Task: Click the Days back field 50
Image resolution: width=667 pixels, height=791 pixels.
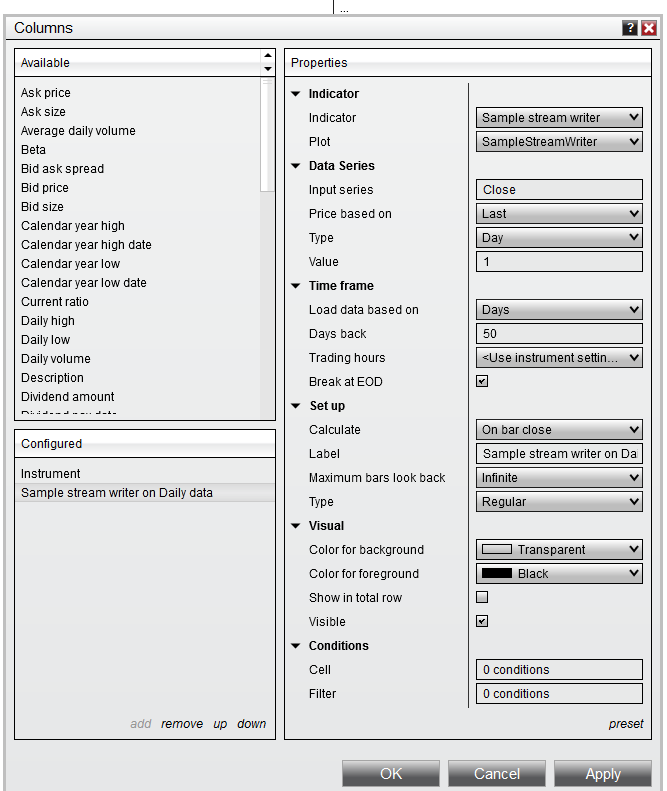Action: tap(559, 333)
